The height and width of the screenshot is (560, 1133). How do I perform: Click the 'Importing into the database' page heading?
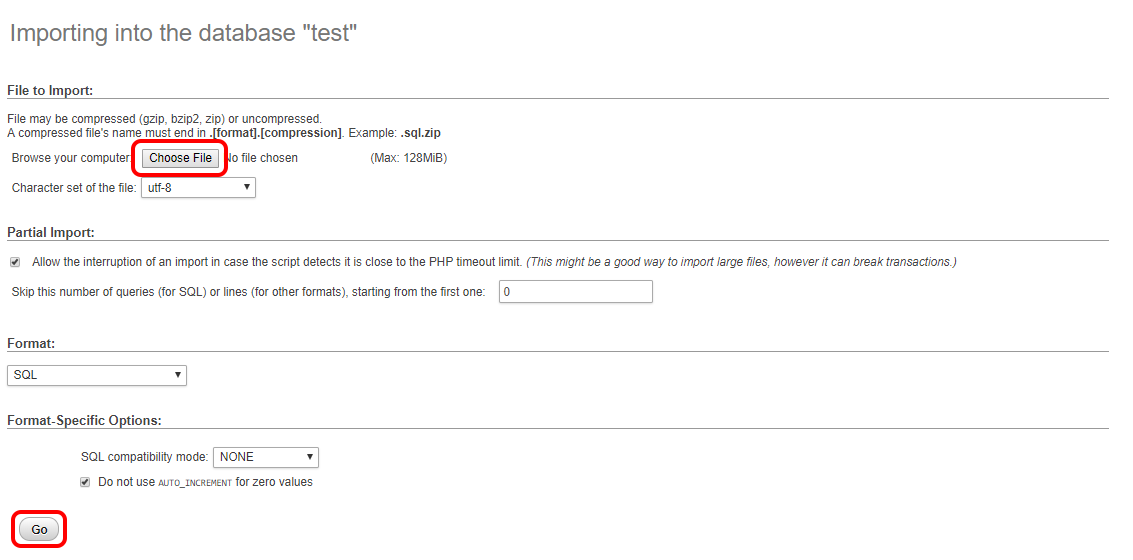click(183, 33)
